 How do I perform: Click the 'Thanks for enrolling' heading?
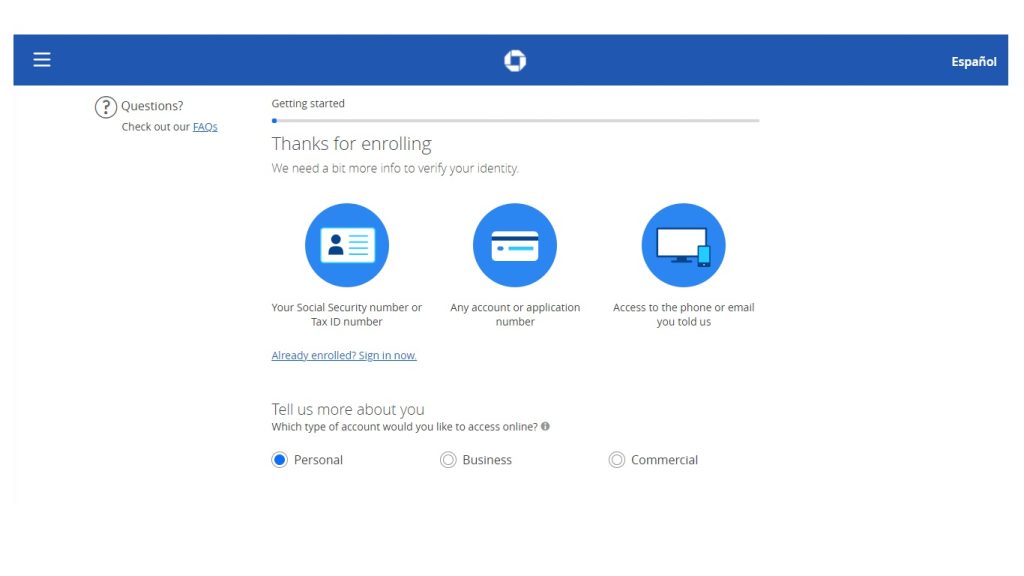pyautogui.click(x=351, y=144)
